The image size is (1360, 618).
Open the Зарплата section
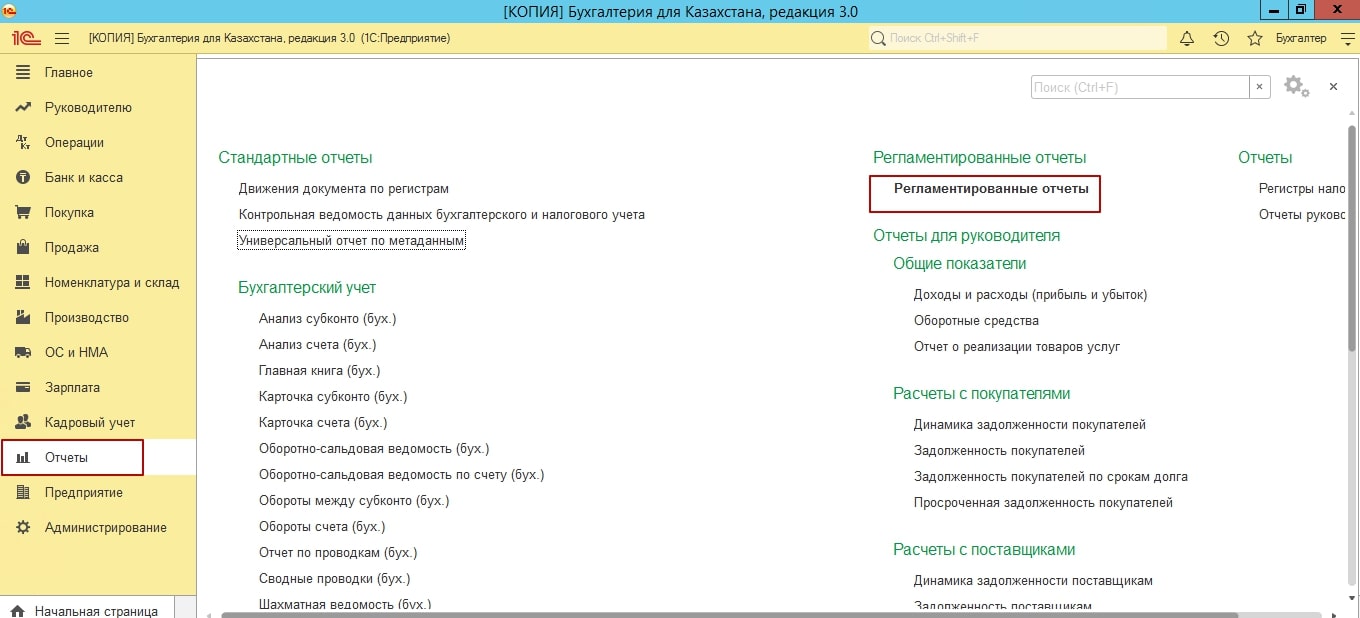(x=72, y=388)
